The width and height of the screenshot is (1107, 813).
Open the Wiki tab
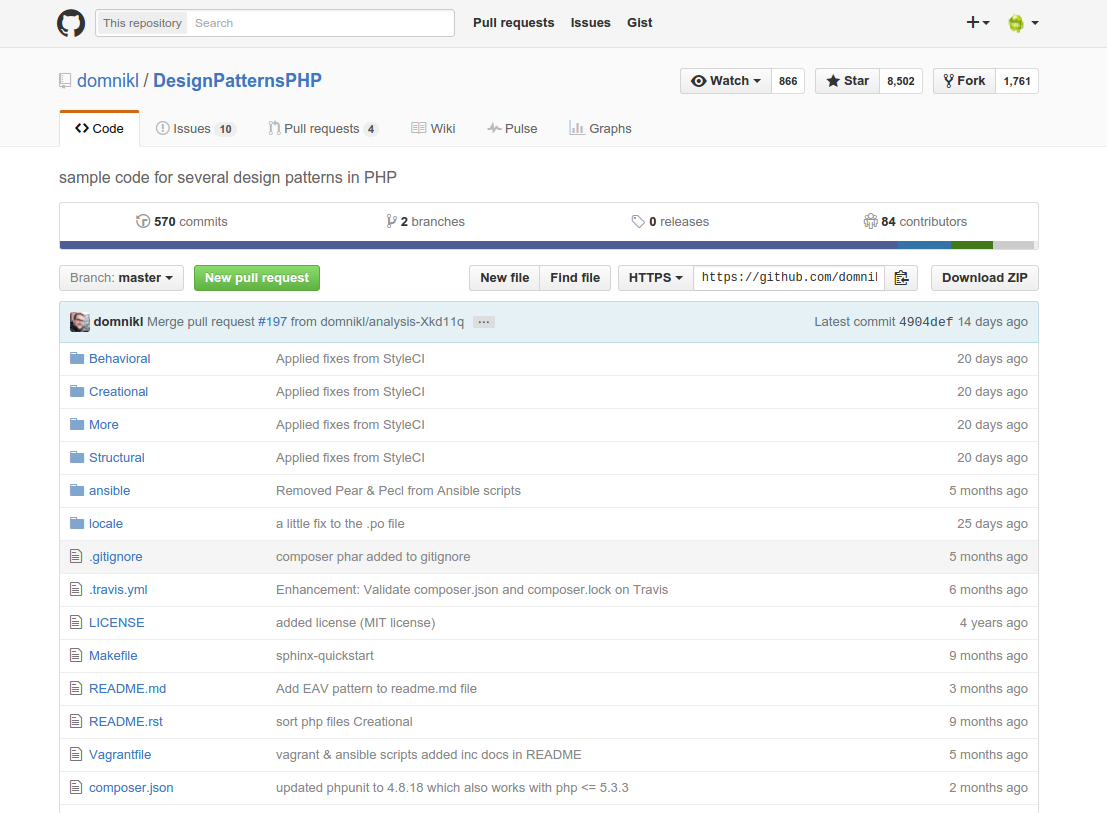433,128
